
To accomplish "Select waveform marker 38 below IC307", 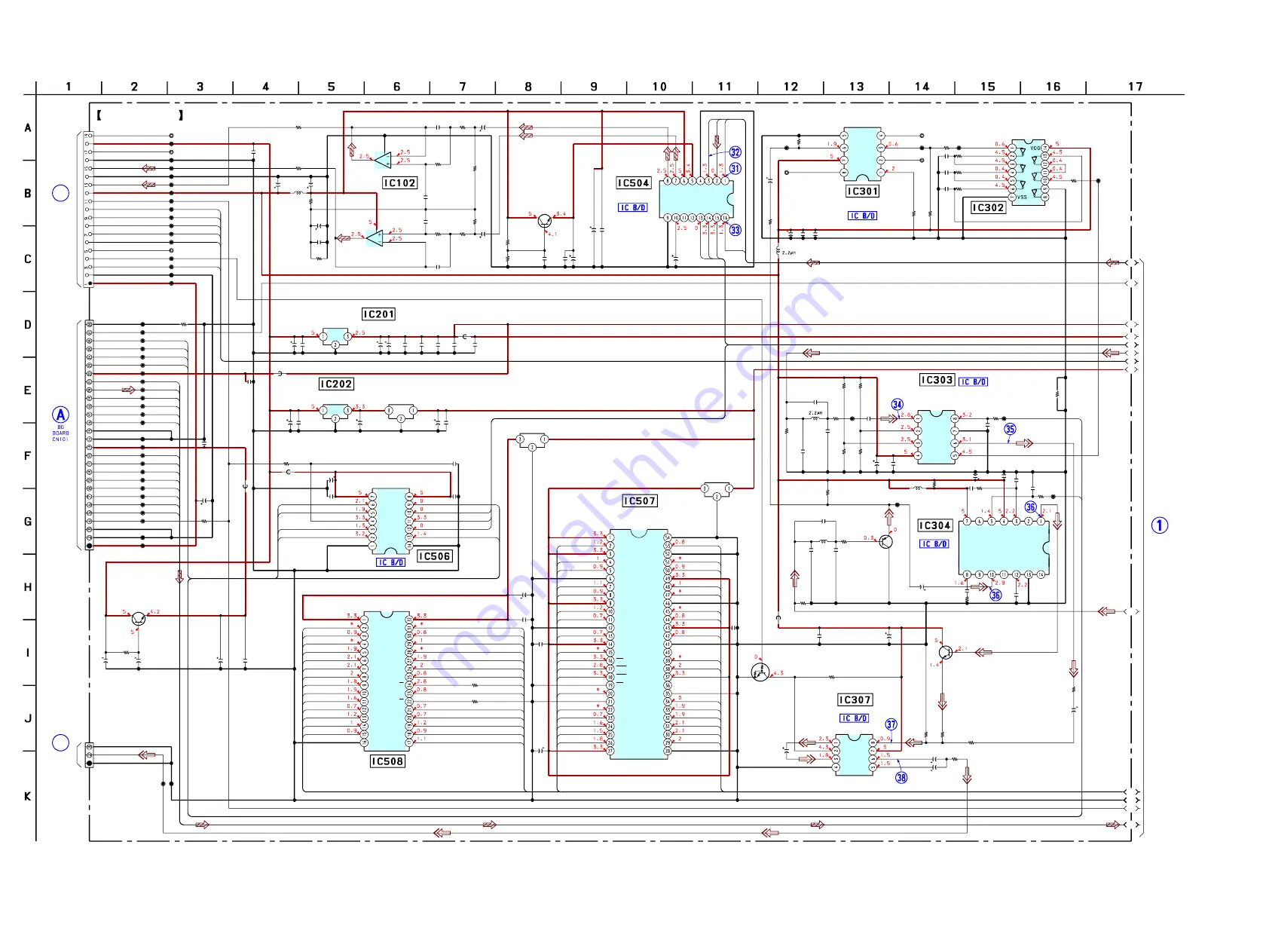I will pos(901,778).
